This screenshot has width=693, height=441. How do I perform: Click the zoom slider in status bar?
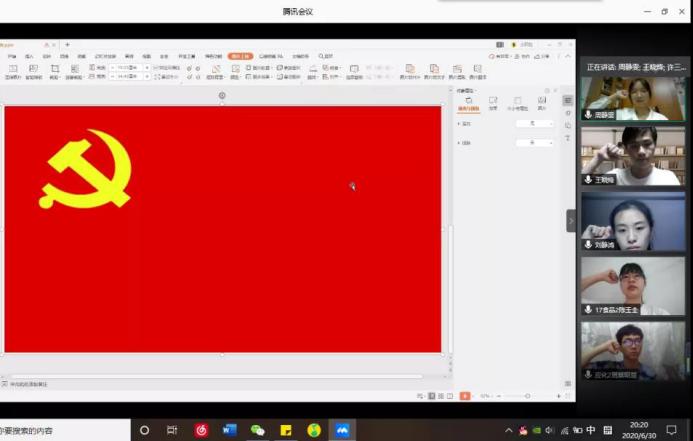(528, 396)
